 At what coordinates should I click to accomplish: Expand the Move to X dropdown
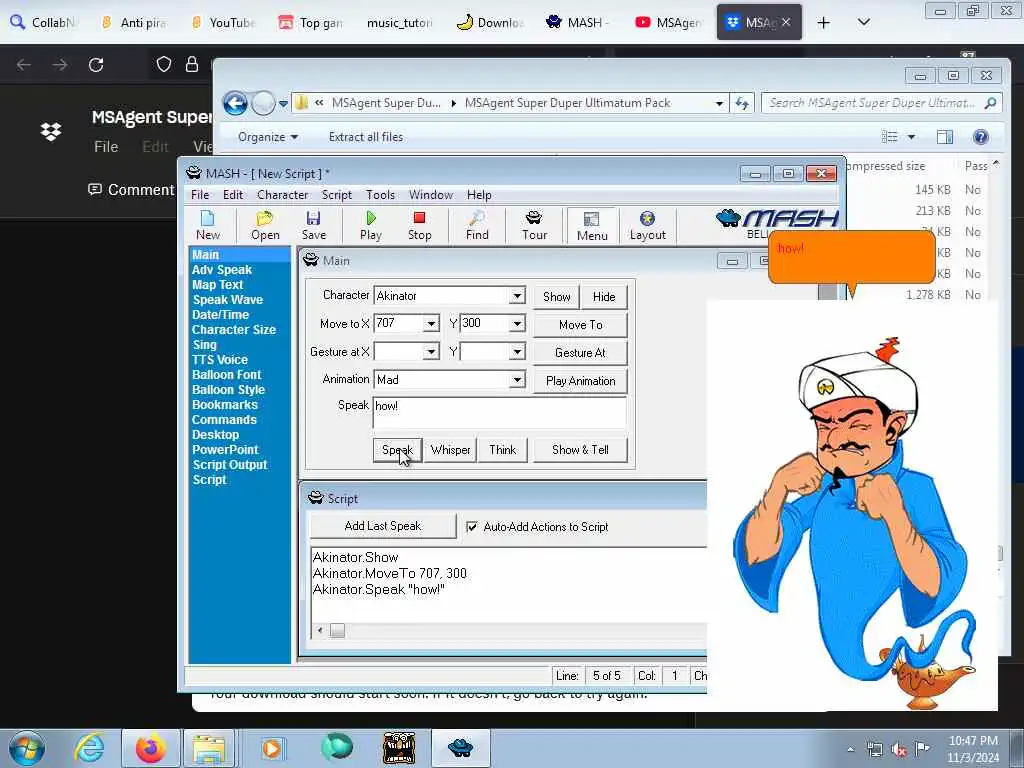(430, 323)
